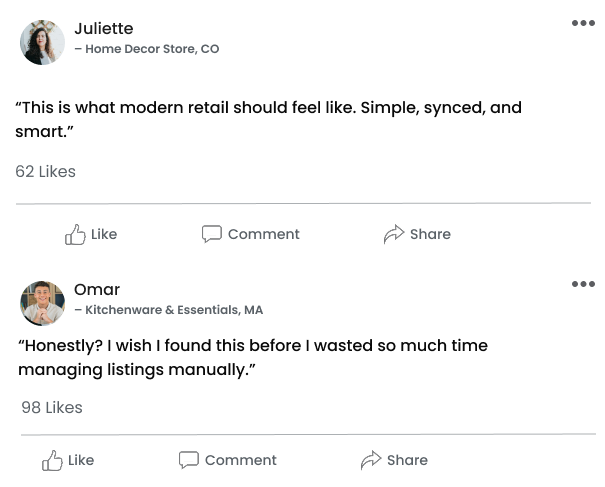Viewport: 605px width, 487px height.
Task: View the 98 Likes count
Action: point(52,408)
